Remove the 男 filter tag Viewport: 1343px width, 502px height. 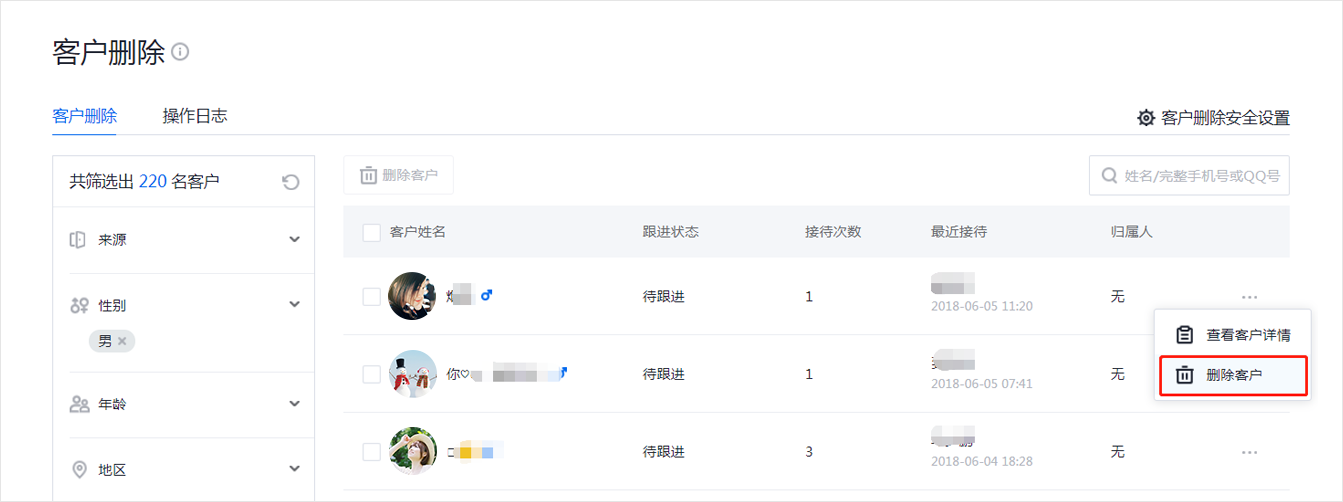coord(122,341)
